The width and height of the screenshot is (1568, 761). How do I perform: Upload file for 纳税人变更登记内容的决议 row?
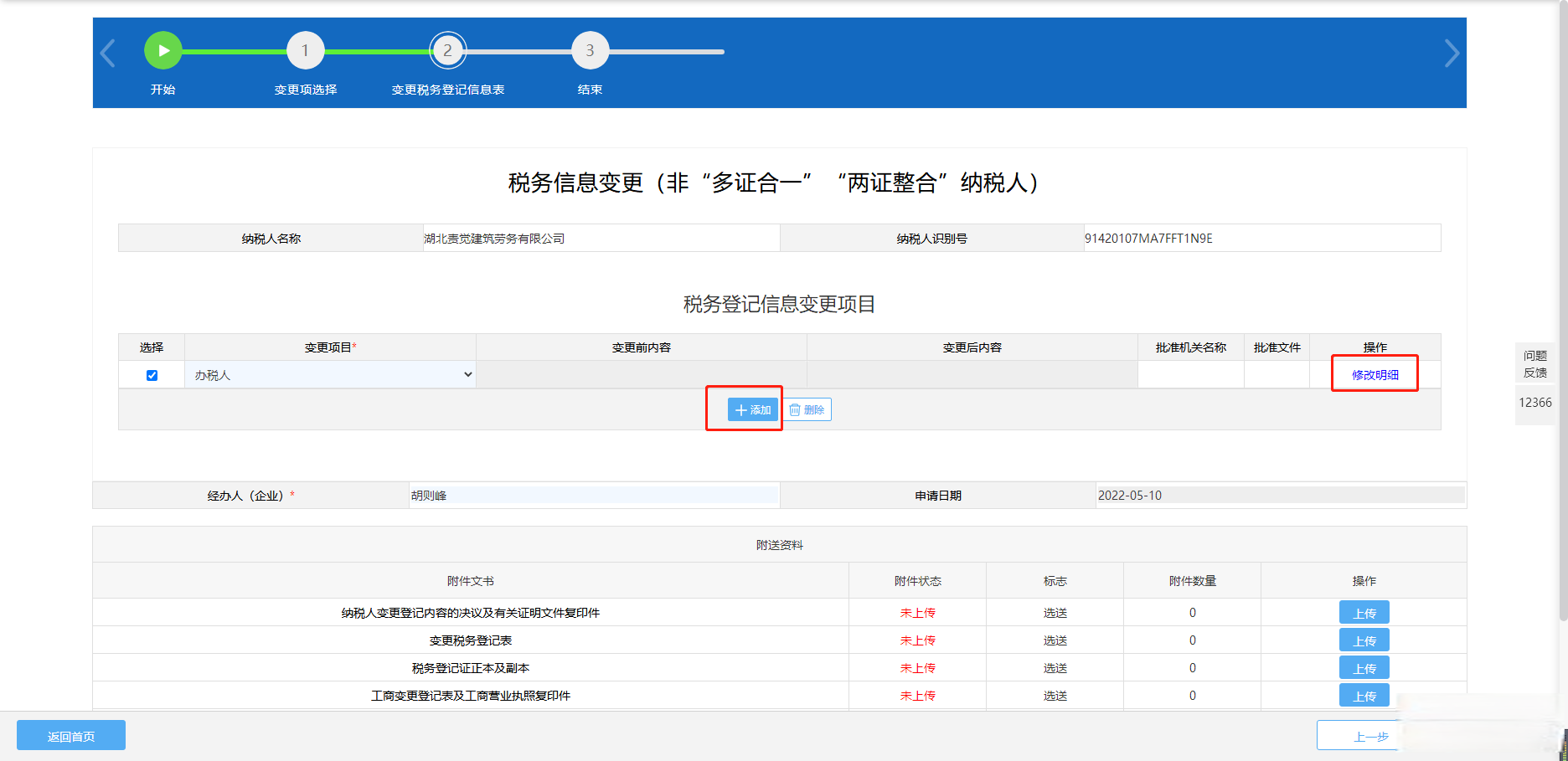tap(1364, 613)
